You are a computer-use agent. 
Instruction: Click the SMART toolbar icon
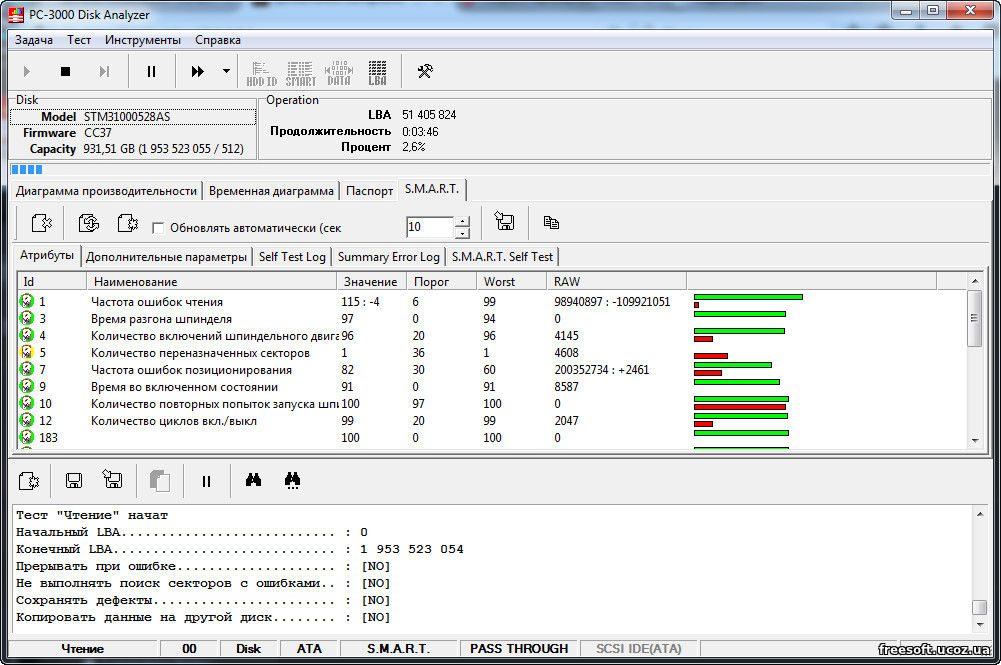(x=301, y=73)
